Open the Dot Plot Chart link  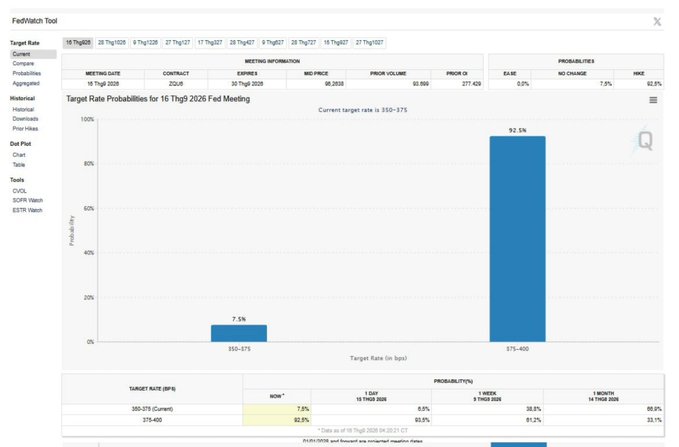(x=19, y=155)
